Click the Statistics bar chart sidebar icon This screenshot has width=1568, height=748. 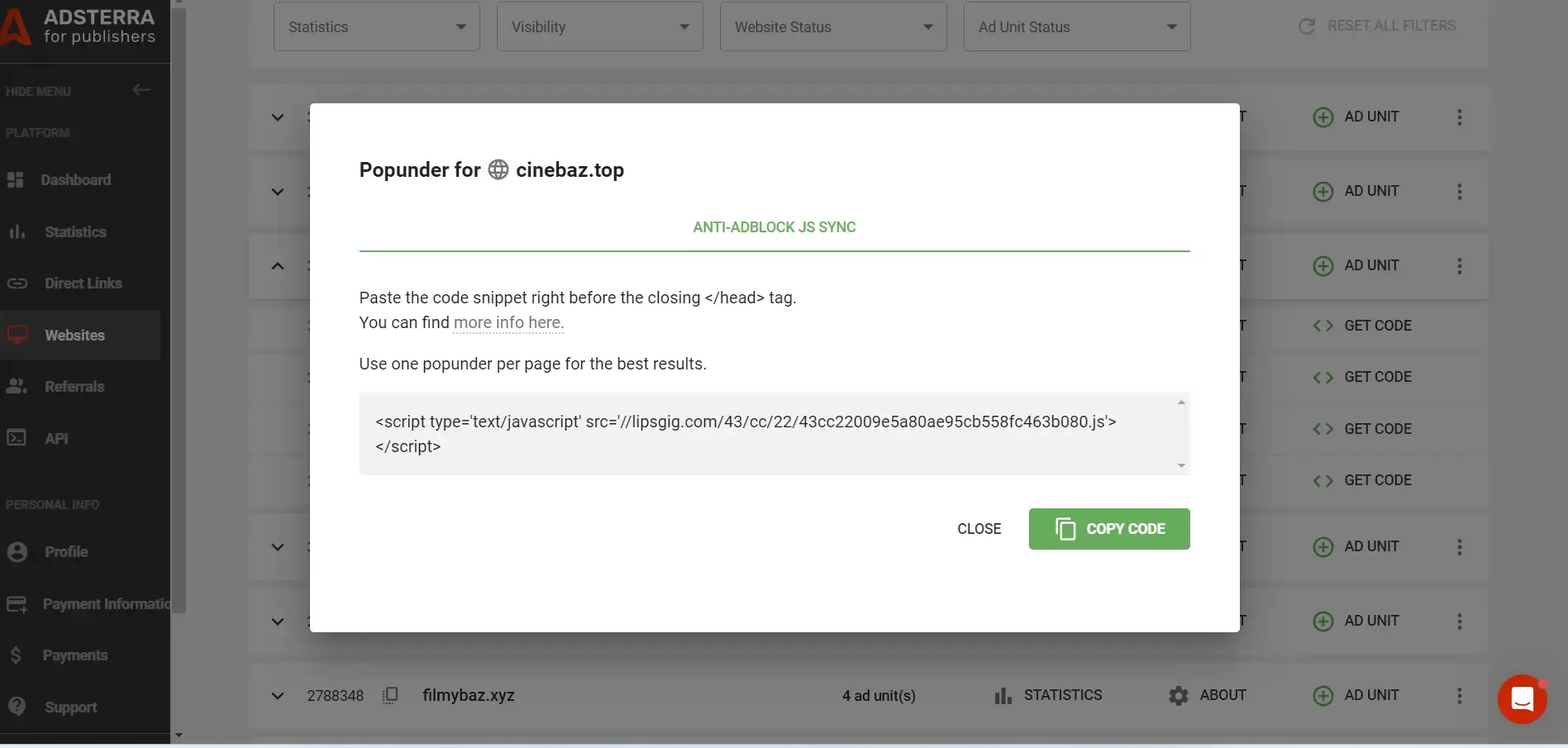17,232
